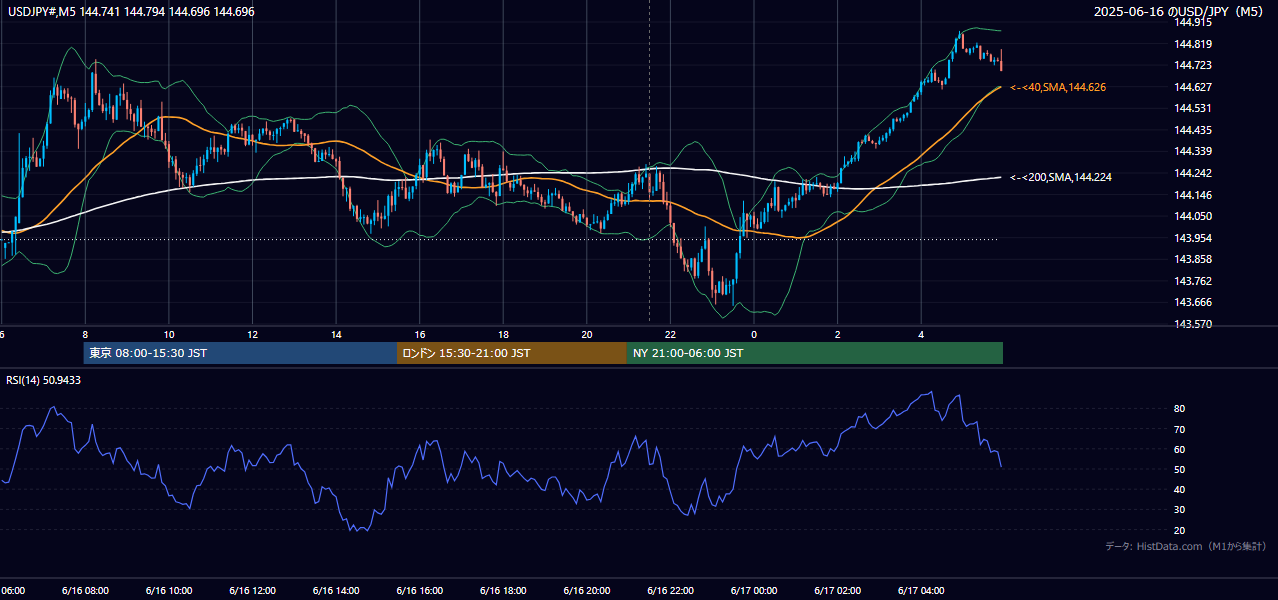
Task: Click hour label 14 under the price chart
Action: 336,334
